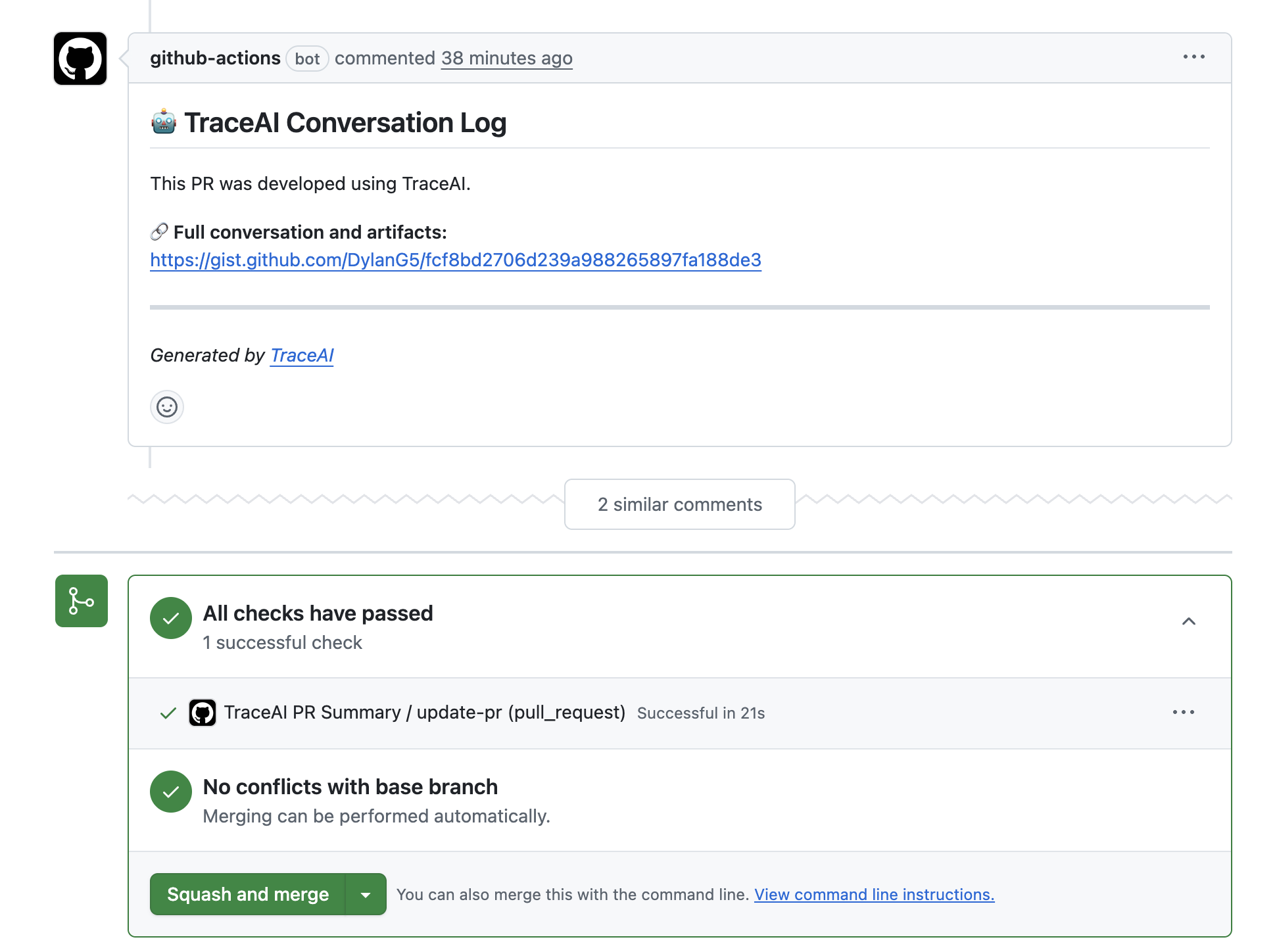Click the robot emoji in the heading
Image resolution: width=1277 pixels, height=952 pixels.
pos(164,123)
